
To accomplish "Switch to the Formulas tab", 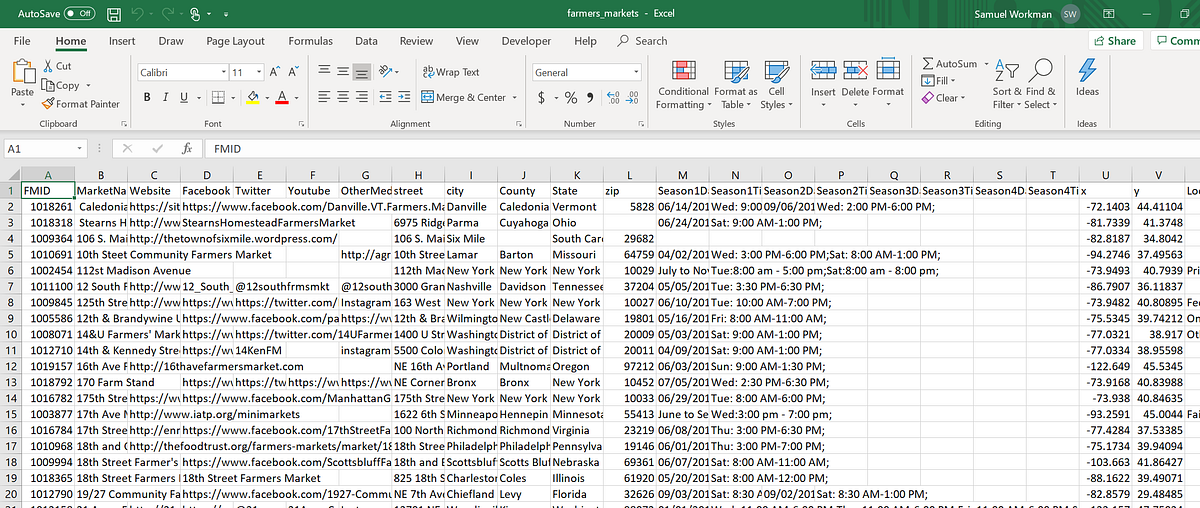I will pyautogui.click(x=311, y=41).
